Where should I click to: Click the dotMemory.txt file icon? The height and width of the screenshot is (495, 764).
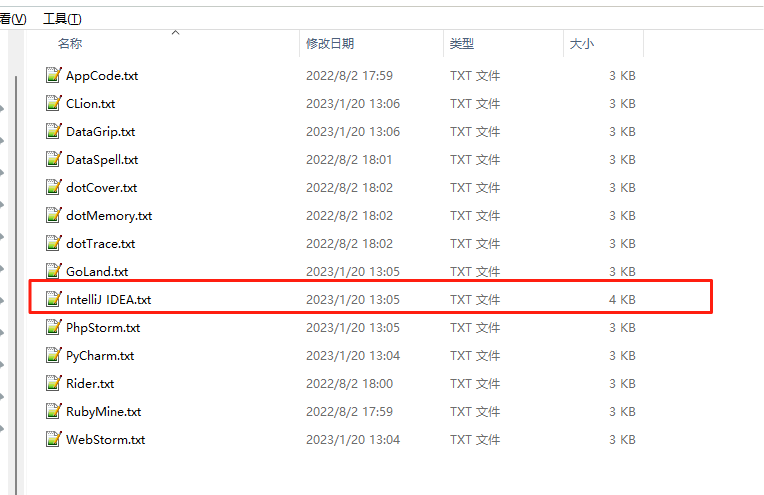pyautogui.click(x=54, y=215)
